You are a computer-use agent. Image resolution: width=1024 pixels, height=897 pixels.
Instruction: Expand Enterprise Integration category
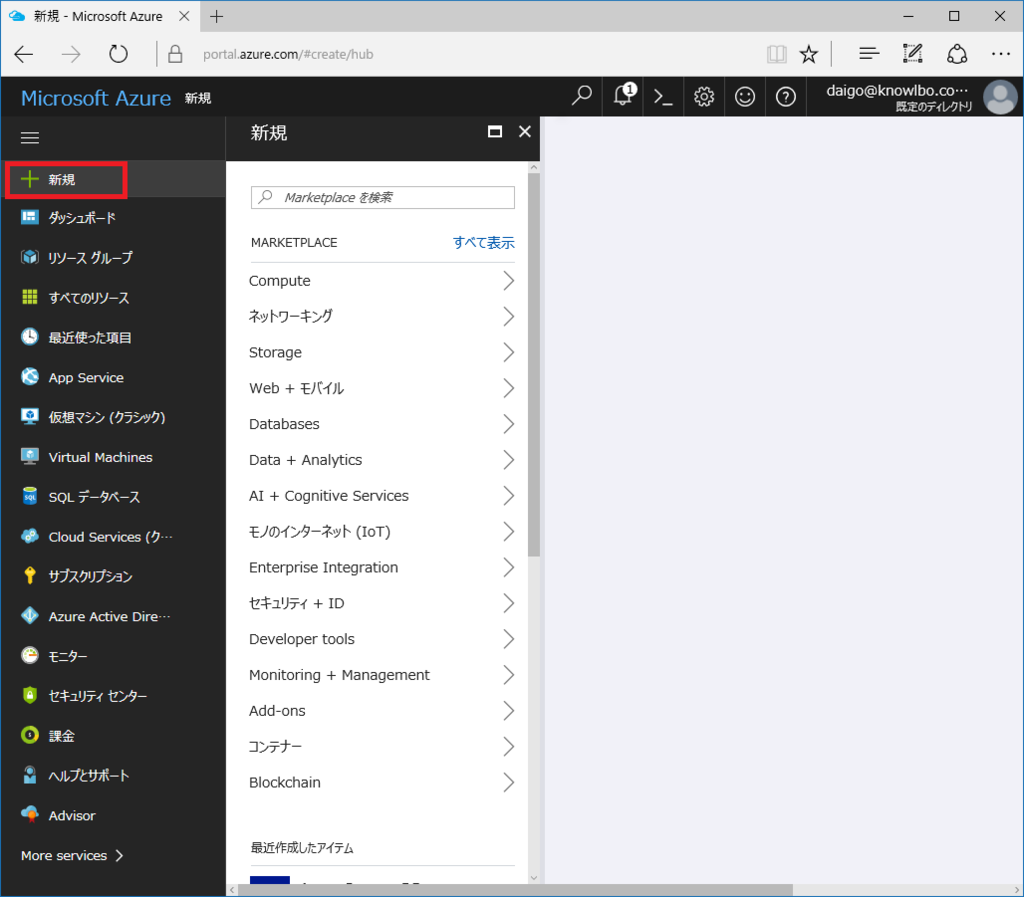click(x=381, y=568)
